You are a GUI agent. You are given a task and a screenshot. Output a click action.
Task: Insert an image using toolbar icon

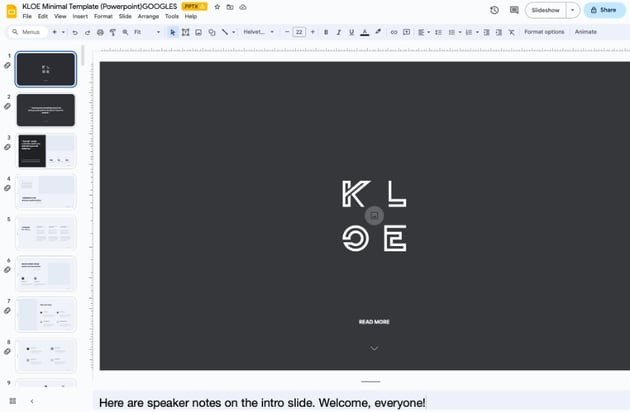coord(198,32)
